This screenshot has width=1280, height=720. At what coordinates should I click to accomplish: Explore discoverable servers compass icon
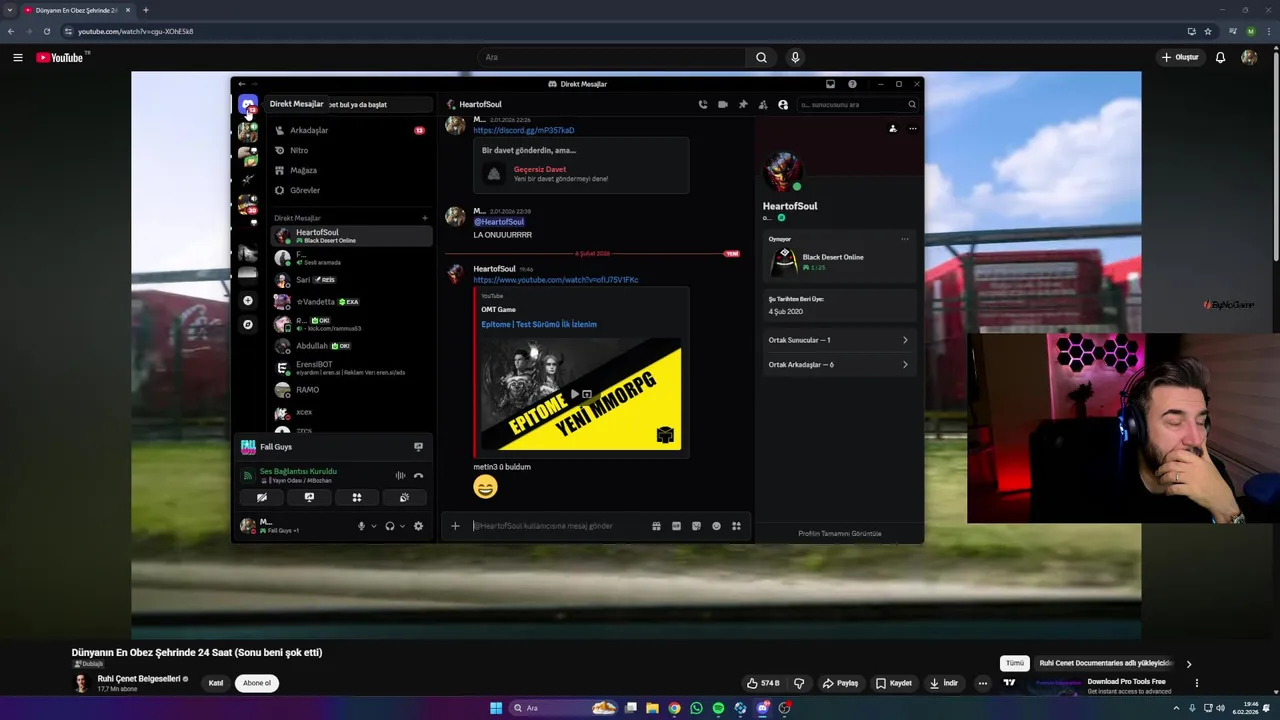point(248,324)
